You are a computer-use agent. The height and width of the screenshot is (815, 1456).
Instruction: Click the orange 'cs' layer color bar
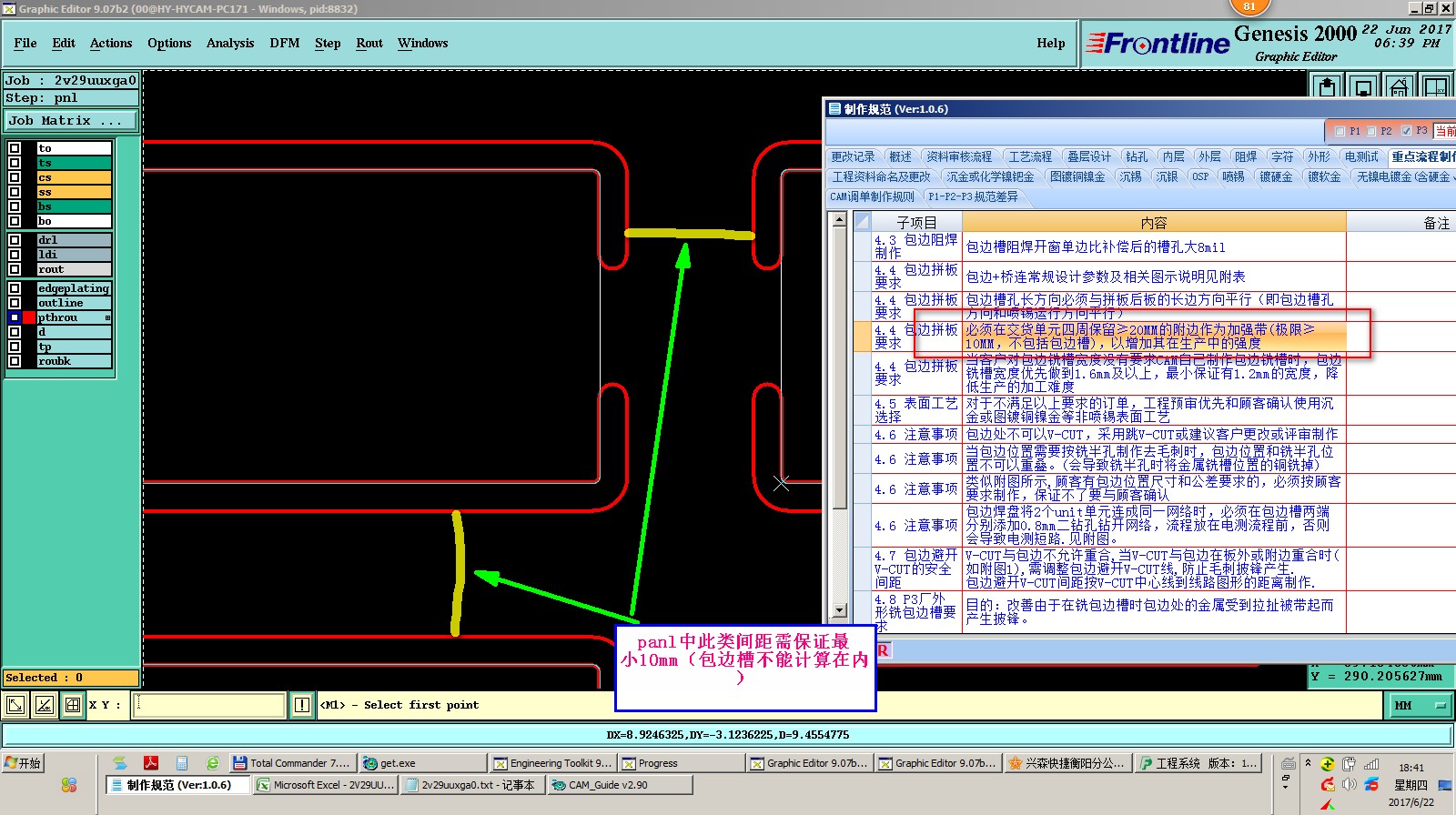pos(74,177)
